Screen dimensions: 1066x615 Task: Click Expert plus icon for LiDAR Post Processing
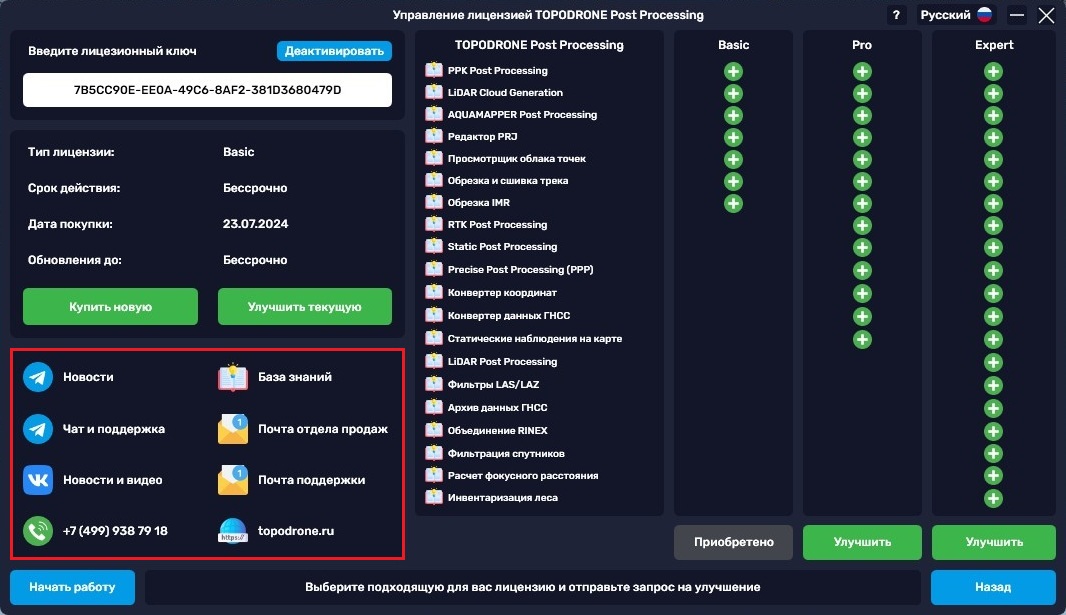[x=993, y=362]
